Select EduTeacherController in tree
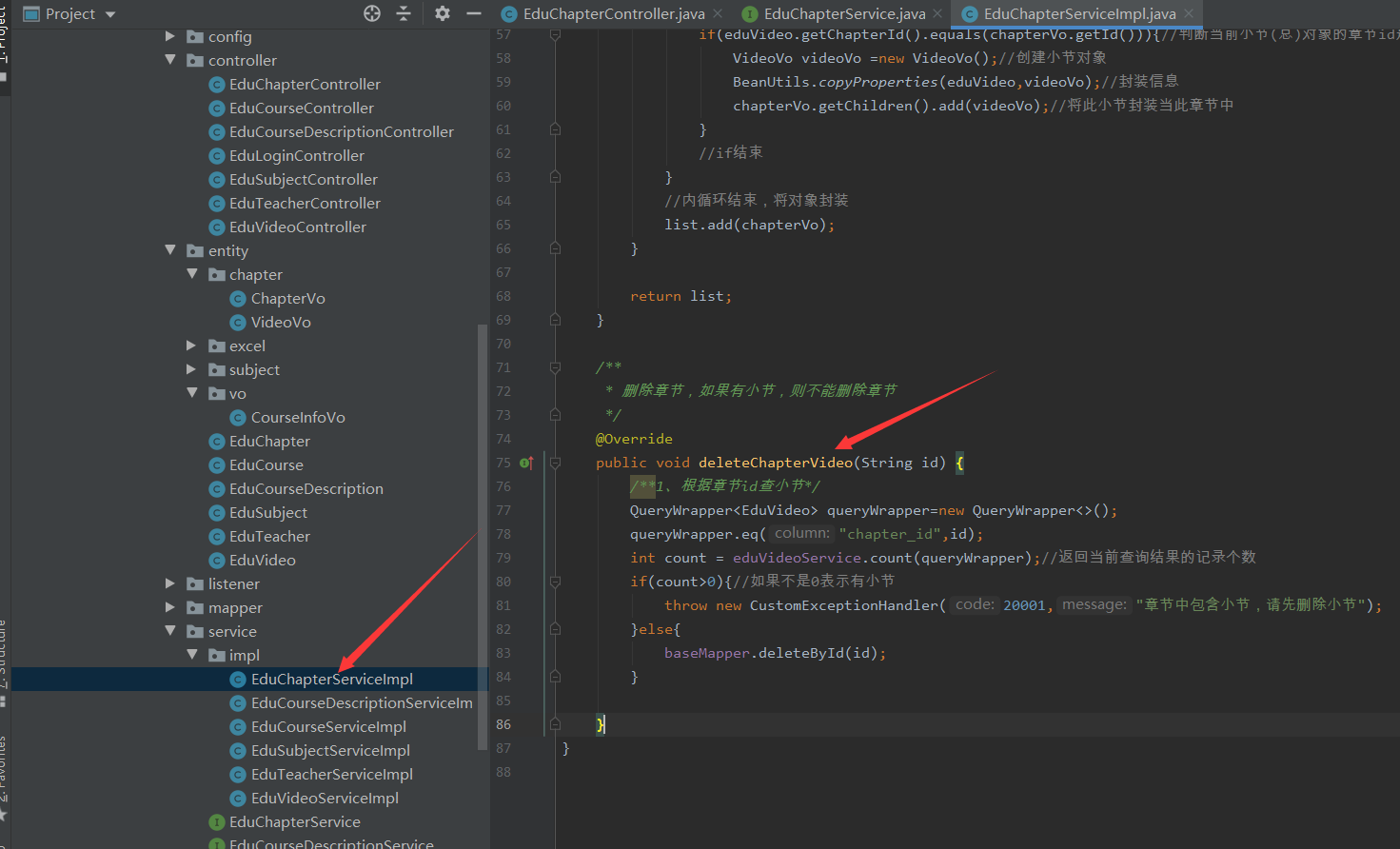Screen dimensions: 1400x849 coord(305,203)
